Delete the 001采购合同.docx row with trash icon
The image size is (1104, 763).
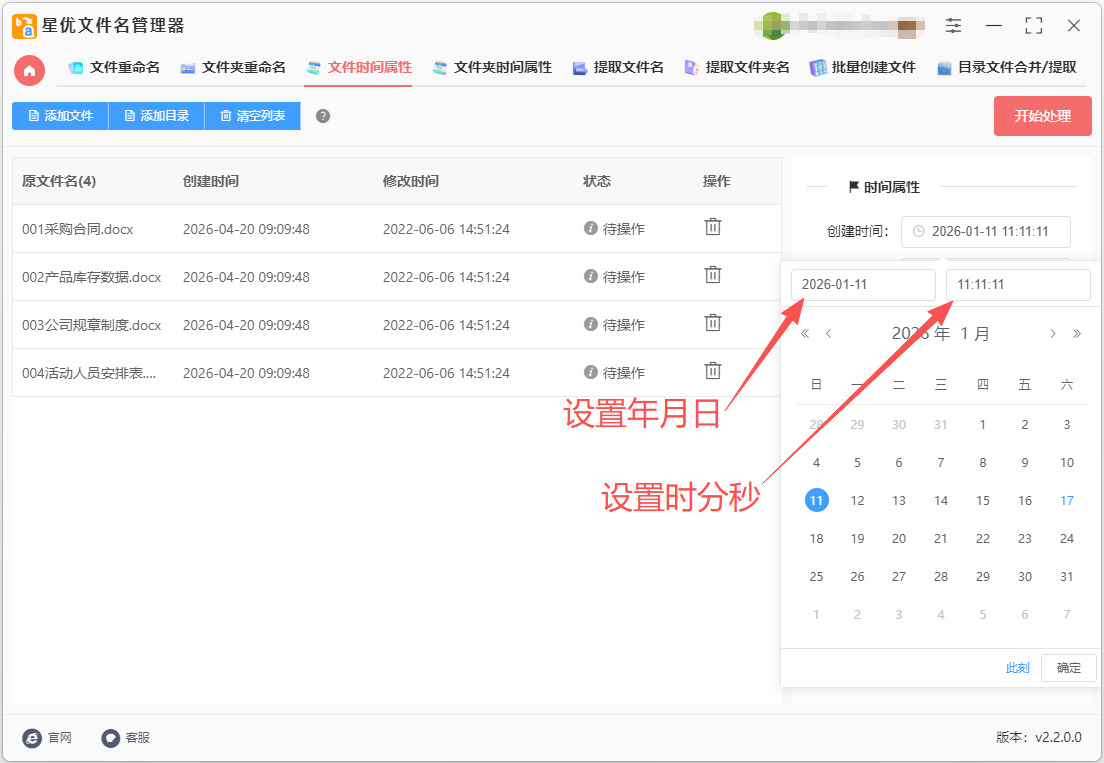coord(713,227)
